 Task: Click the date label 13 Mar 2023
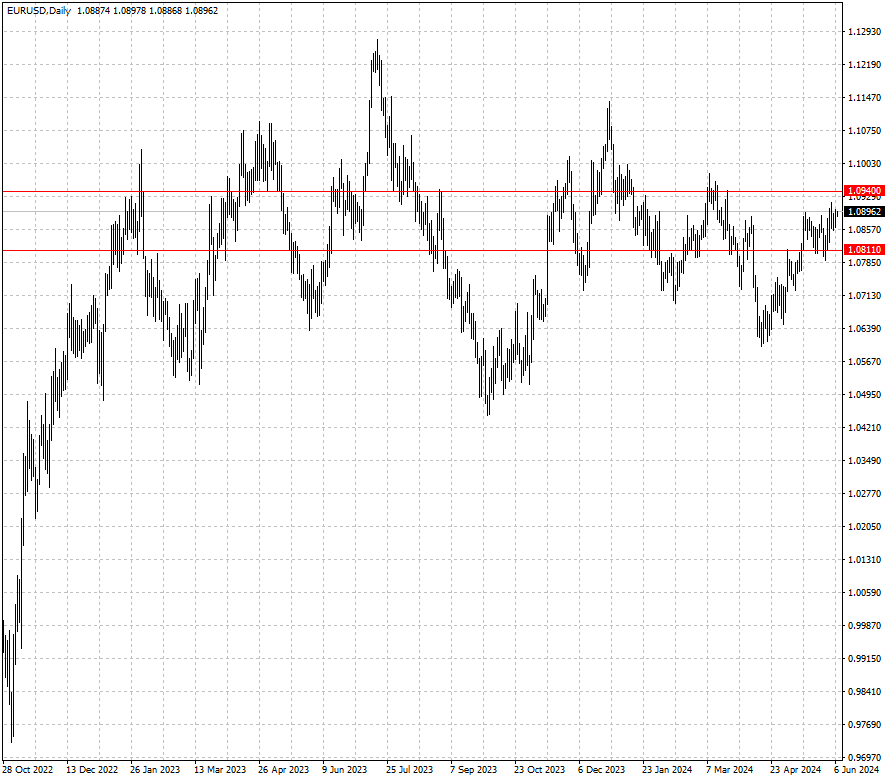pos(220,770)
